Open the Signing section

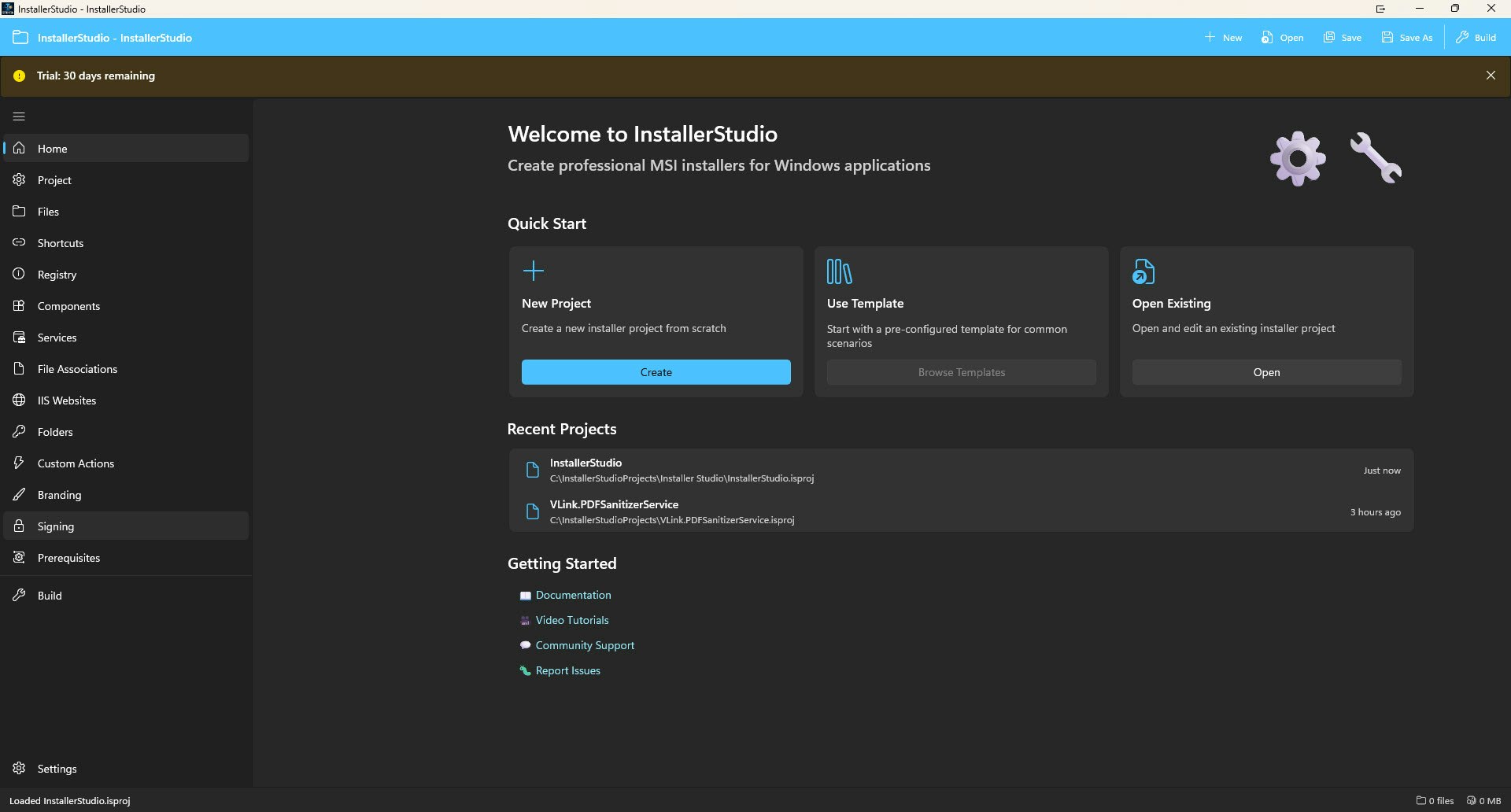(x=55, y=526)
